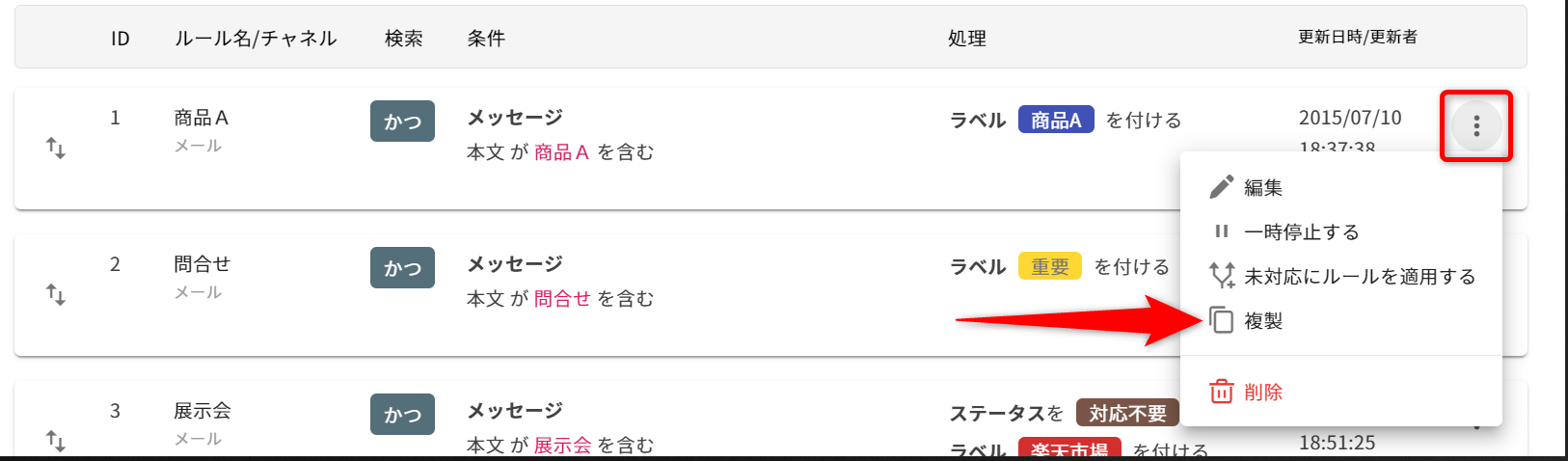Select 未対応にルールを適用する menu item
This screenshot has height=461, width=1568.
point(1360,277)
